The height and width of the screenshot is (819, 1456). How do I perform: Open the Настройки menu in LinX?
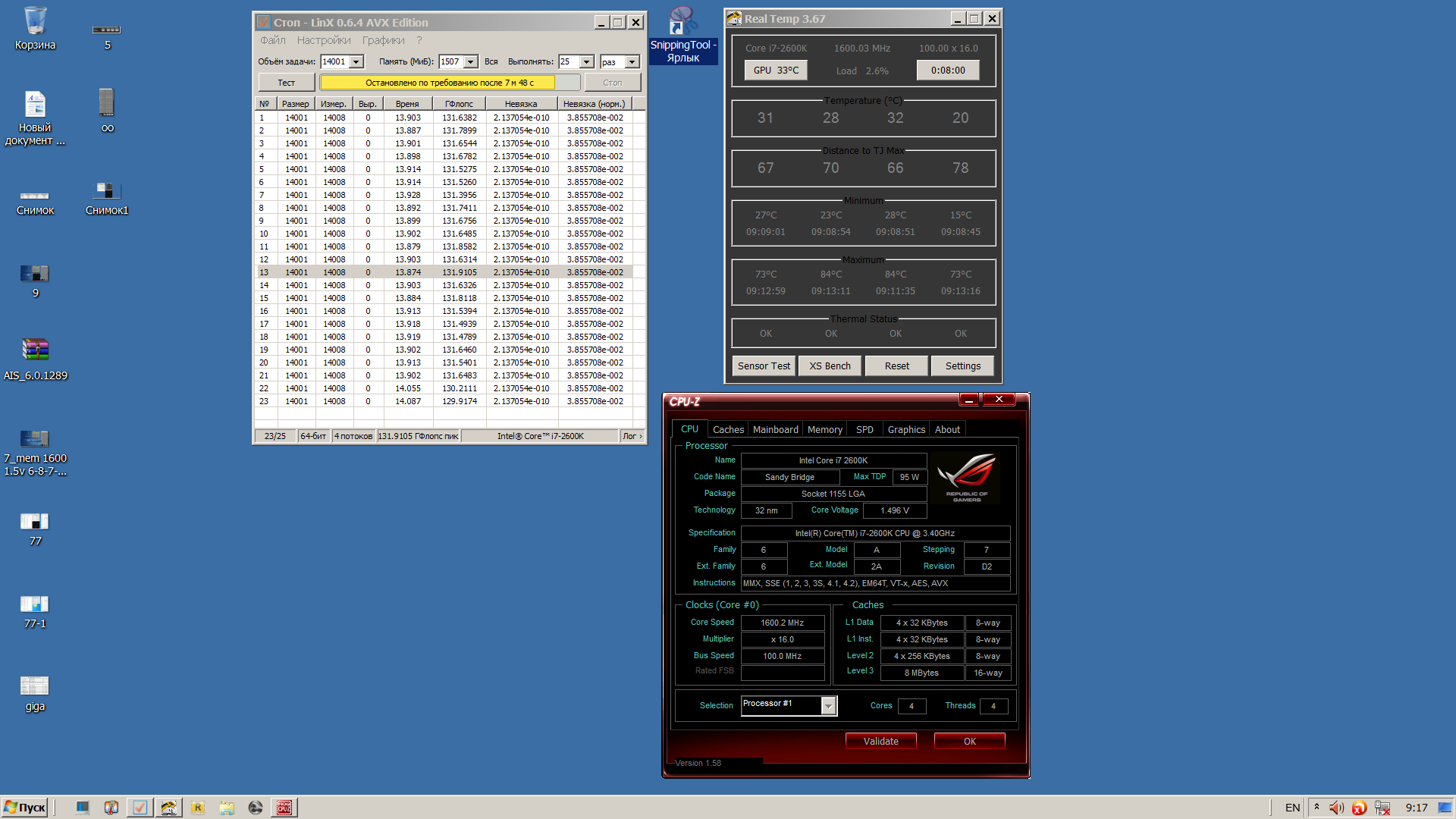[324, 40]
